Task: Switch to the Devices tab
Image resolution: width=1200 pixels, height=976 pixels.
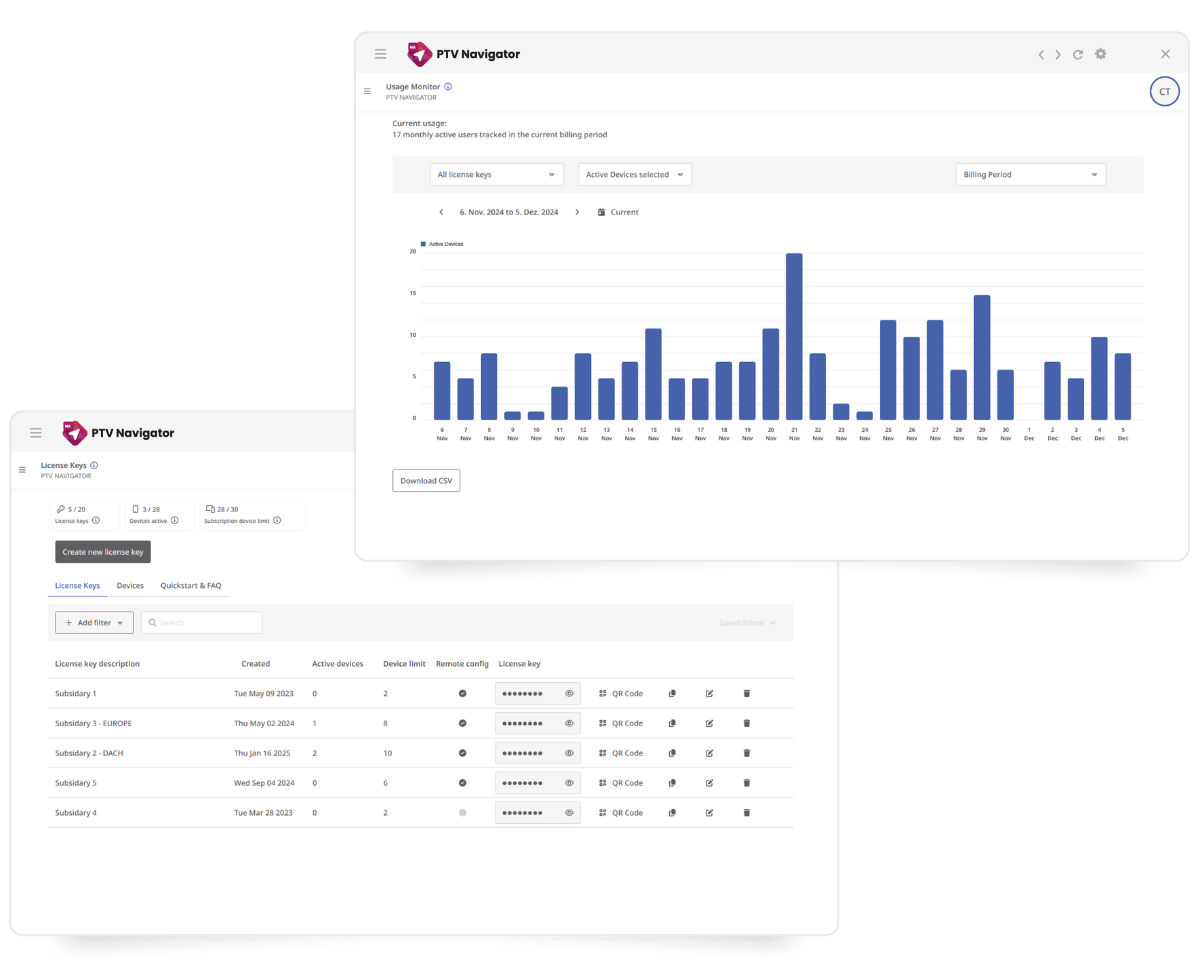Action: coord(130,585)
